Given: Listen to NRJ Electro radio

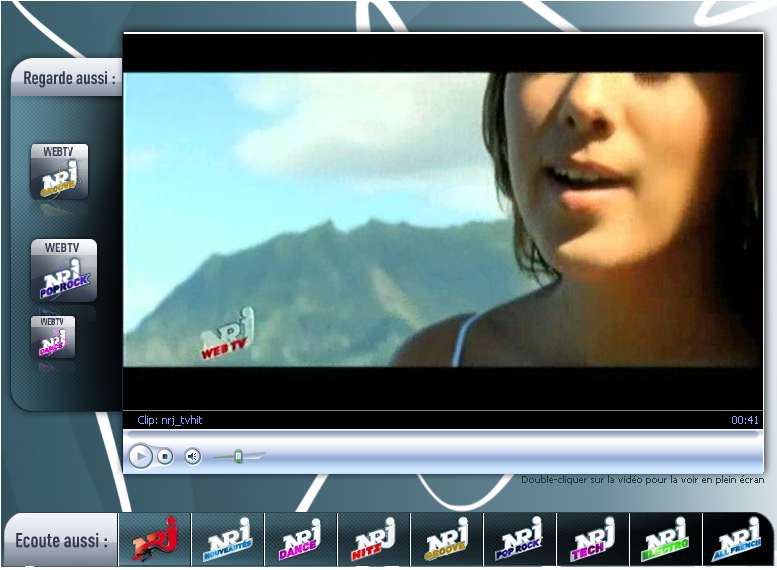Looking at the screenshot, I should click(x=666, y=539).
